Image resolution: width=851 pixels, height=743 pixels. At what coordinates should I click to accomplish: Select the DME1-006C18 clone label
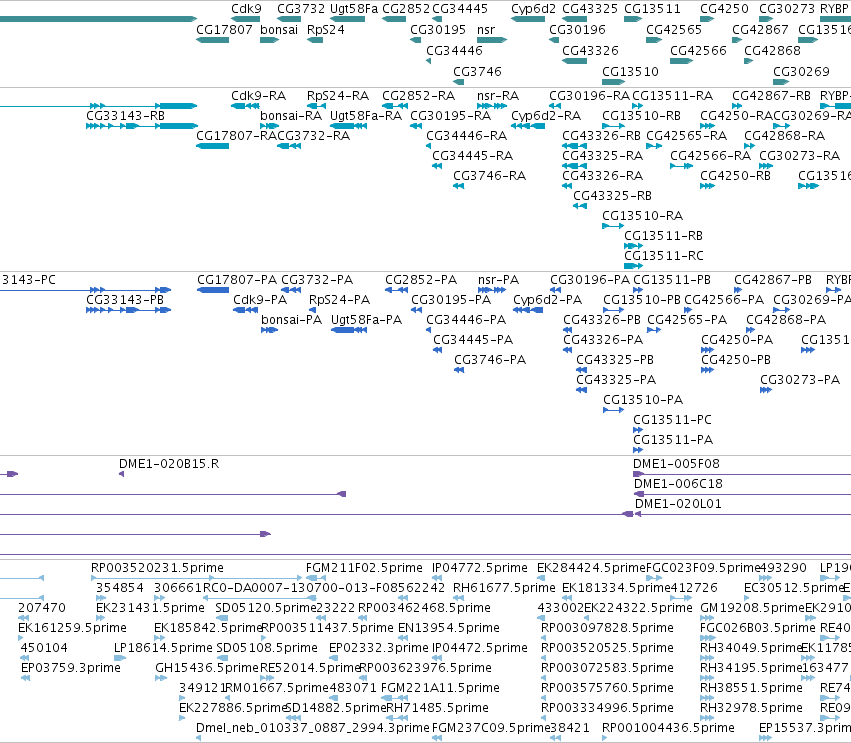[x=678, y=484]
